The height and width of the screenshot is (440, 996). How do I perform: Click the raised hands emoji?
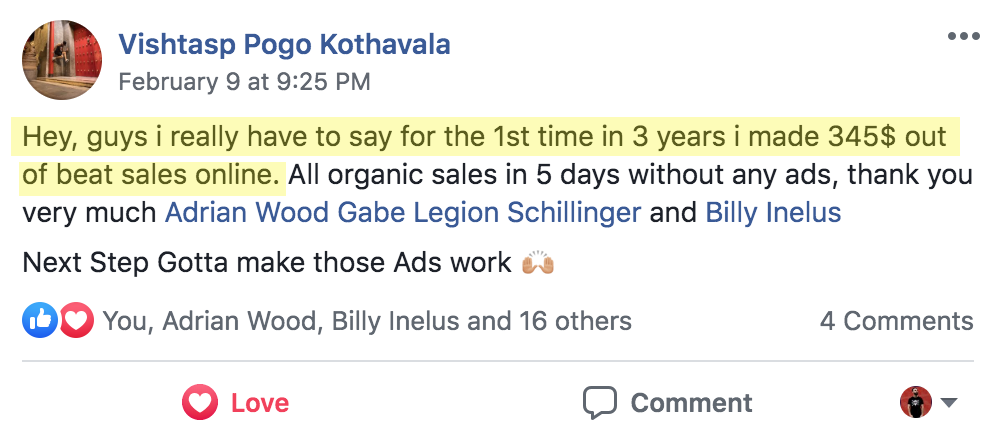tap(537, 262)
